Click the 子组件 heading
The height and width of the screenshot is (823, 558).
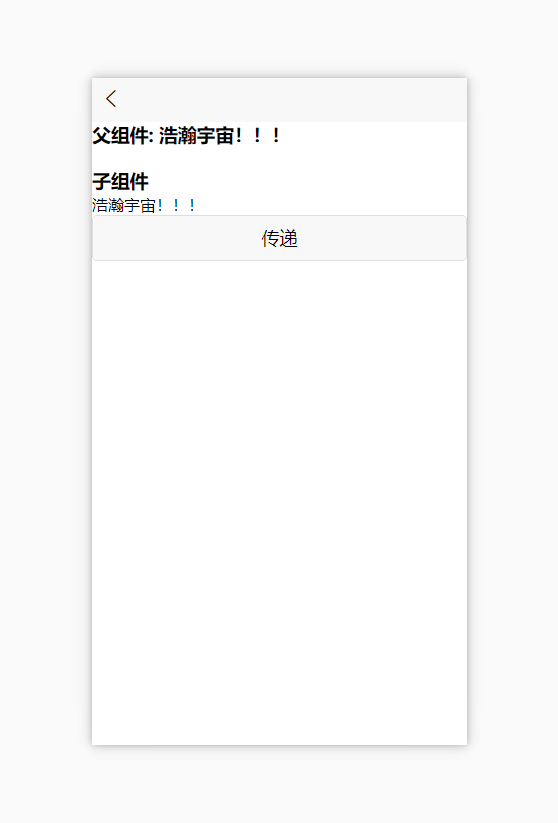tap(120, 182)
